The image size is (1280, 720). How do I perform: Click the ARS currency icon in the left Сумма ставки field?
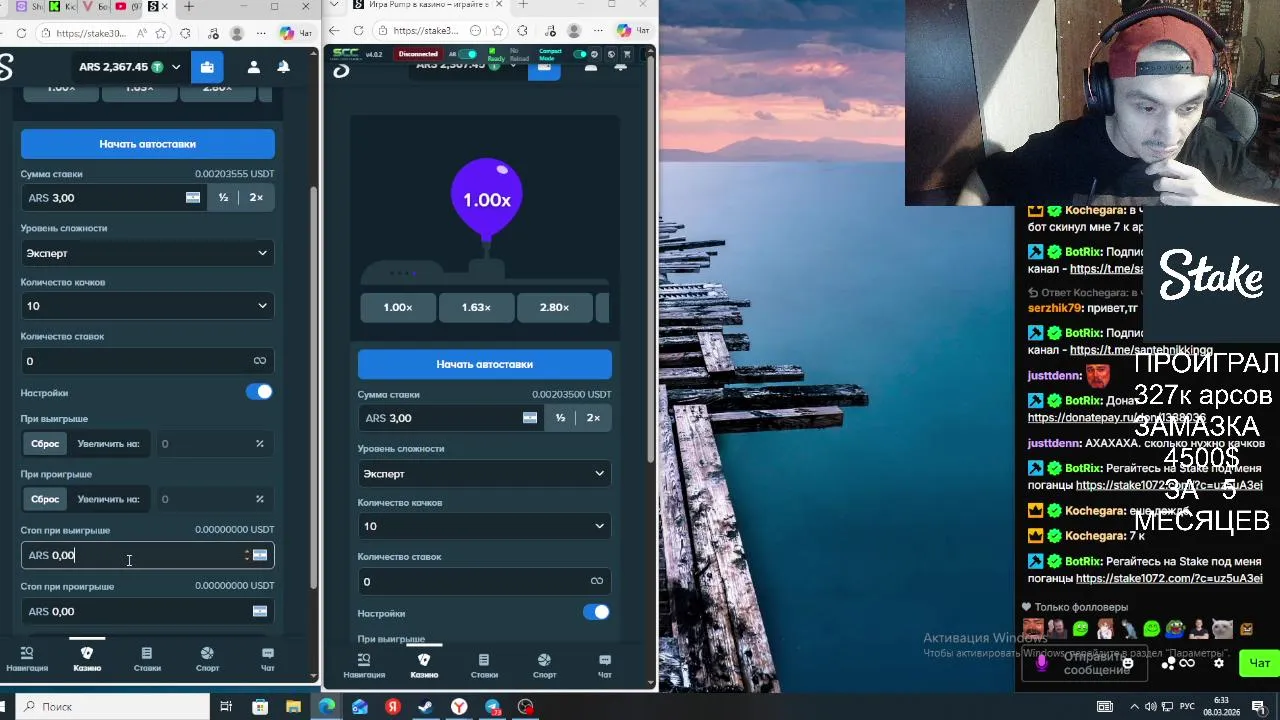coord(193,198)
